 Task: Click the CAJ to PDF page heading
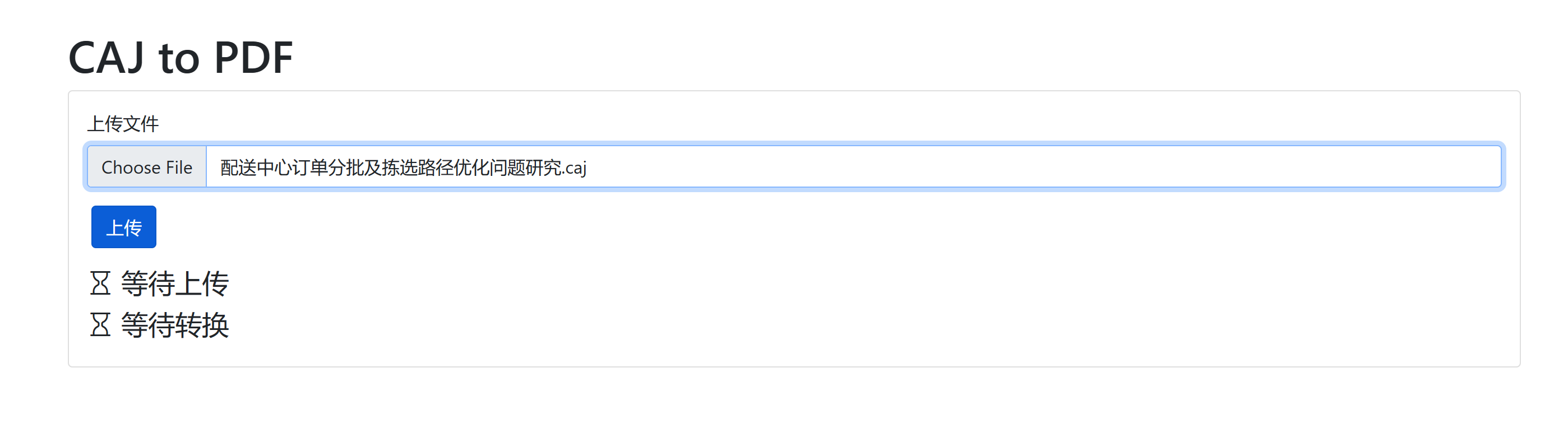click(x=181, y=57)
